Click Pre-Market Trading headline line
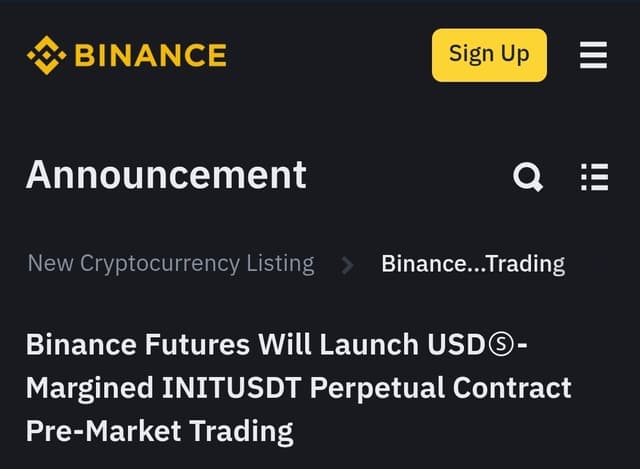 160,431
